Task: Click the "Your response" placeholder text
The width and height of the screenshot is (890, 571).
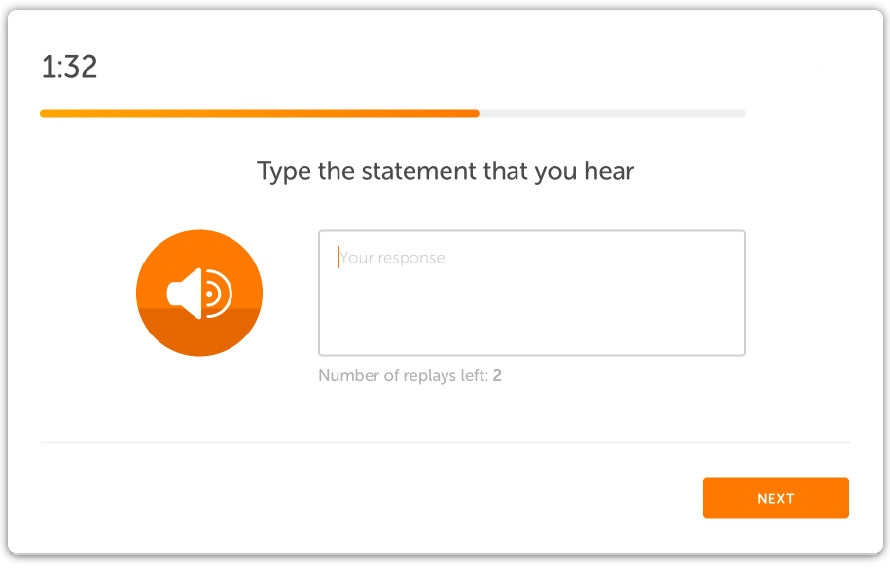Action: pos(392,258)
